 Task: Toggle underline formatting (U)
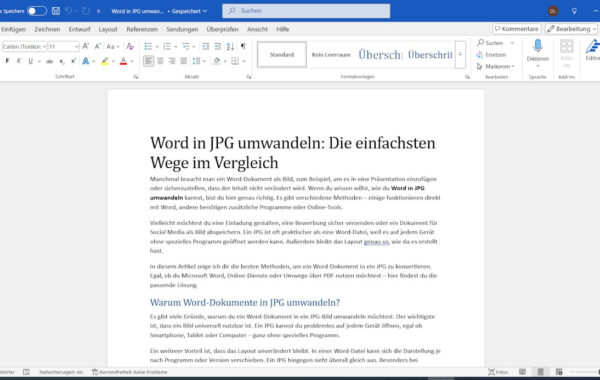click(31, 61)
